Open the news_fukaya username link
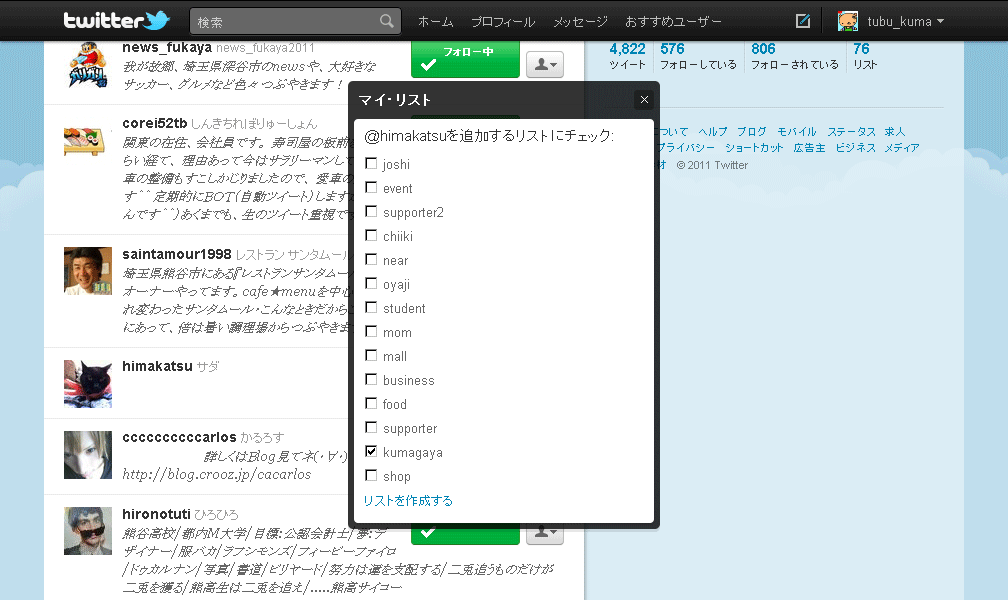 (x=166, y=47)
